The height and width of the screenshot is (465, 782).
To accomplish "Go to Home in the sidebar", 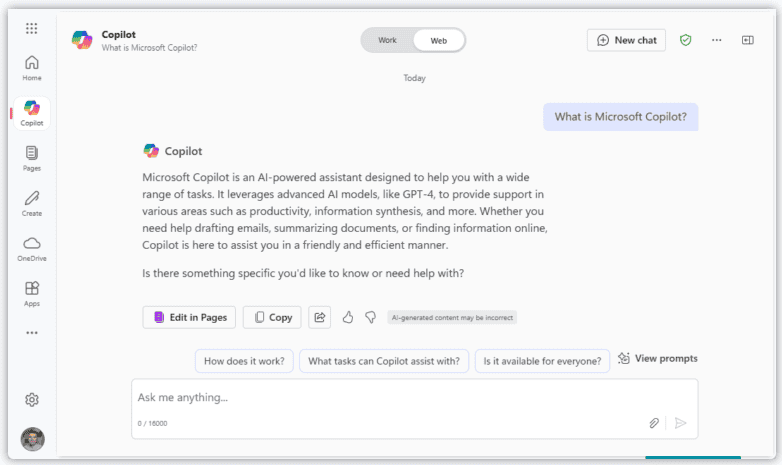I will coord(32,67).
